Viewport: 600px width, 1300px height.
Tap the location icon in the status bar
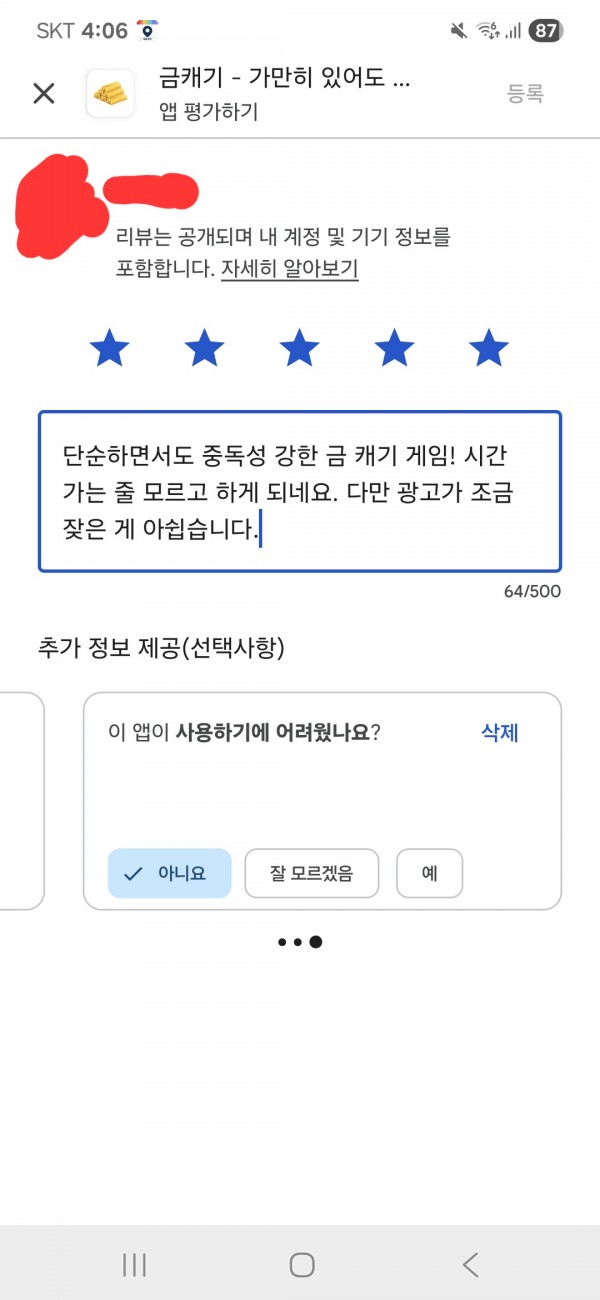(148, 31)
